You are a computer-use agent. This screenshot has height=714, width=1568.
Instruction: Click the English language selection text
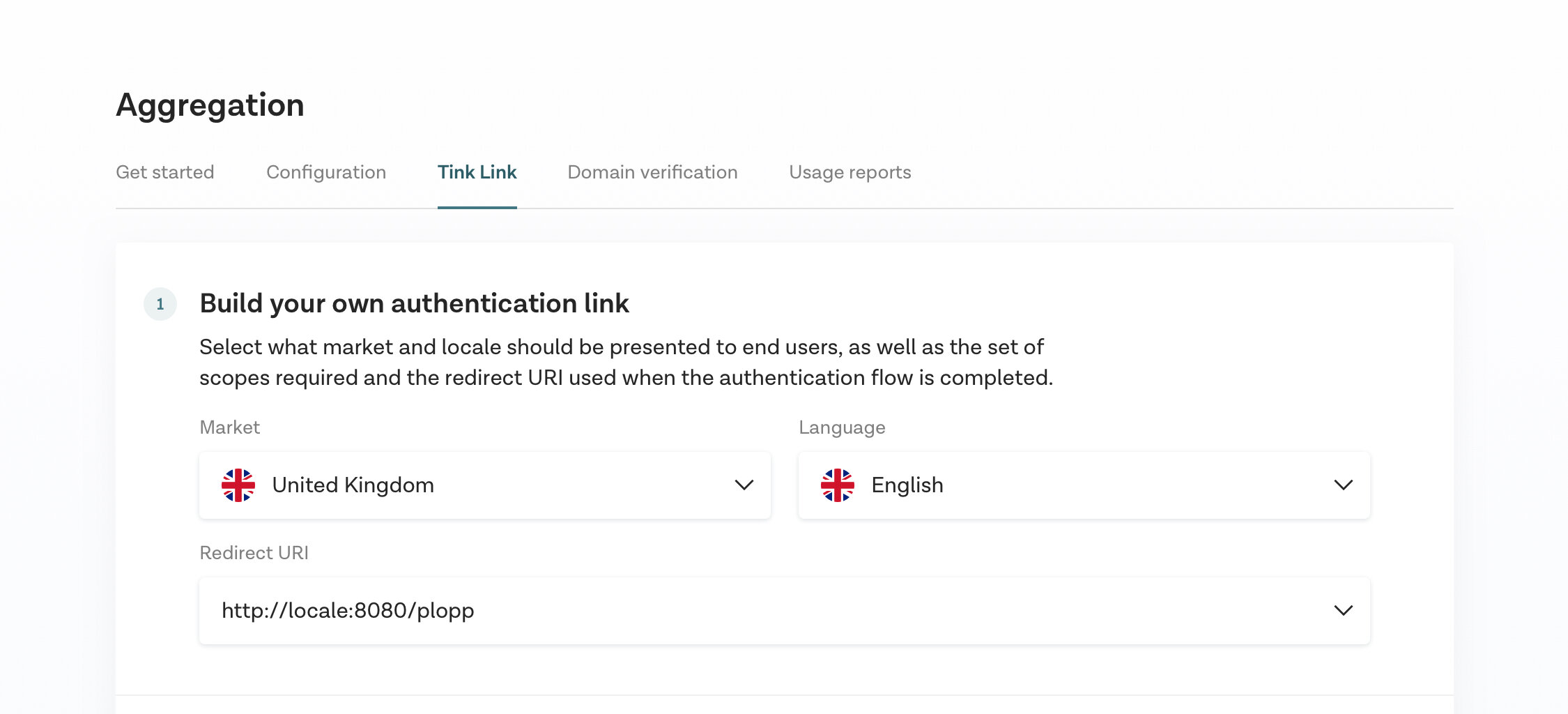coord(907,485)
